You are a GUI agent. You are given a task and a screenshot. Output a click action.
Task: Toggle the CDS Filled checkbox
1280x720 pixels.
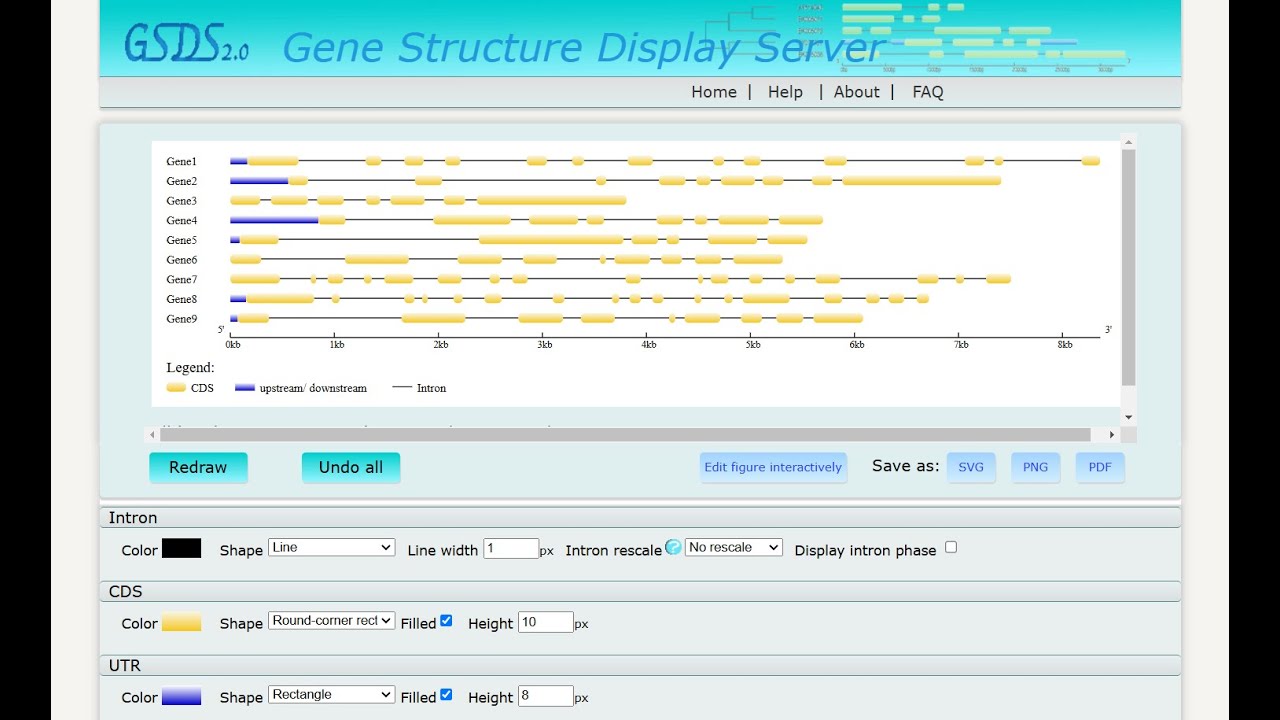446,621
